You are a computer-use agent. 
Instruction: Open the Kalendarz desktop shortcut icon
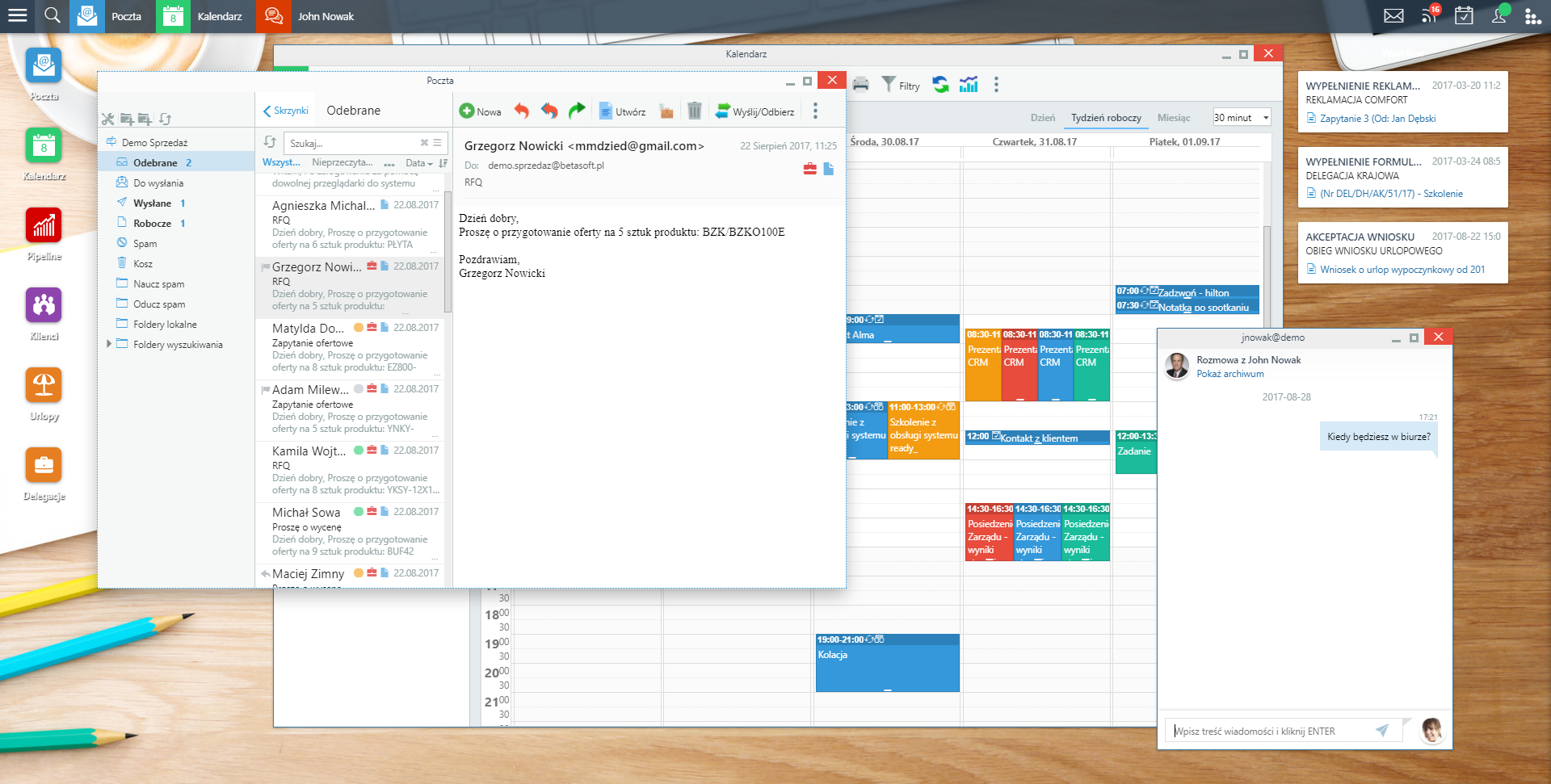click(44, 145)
